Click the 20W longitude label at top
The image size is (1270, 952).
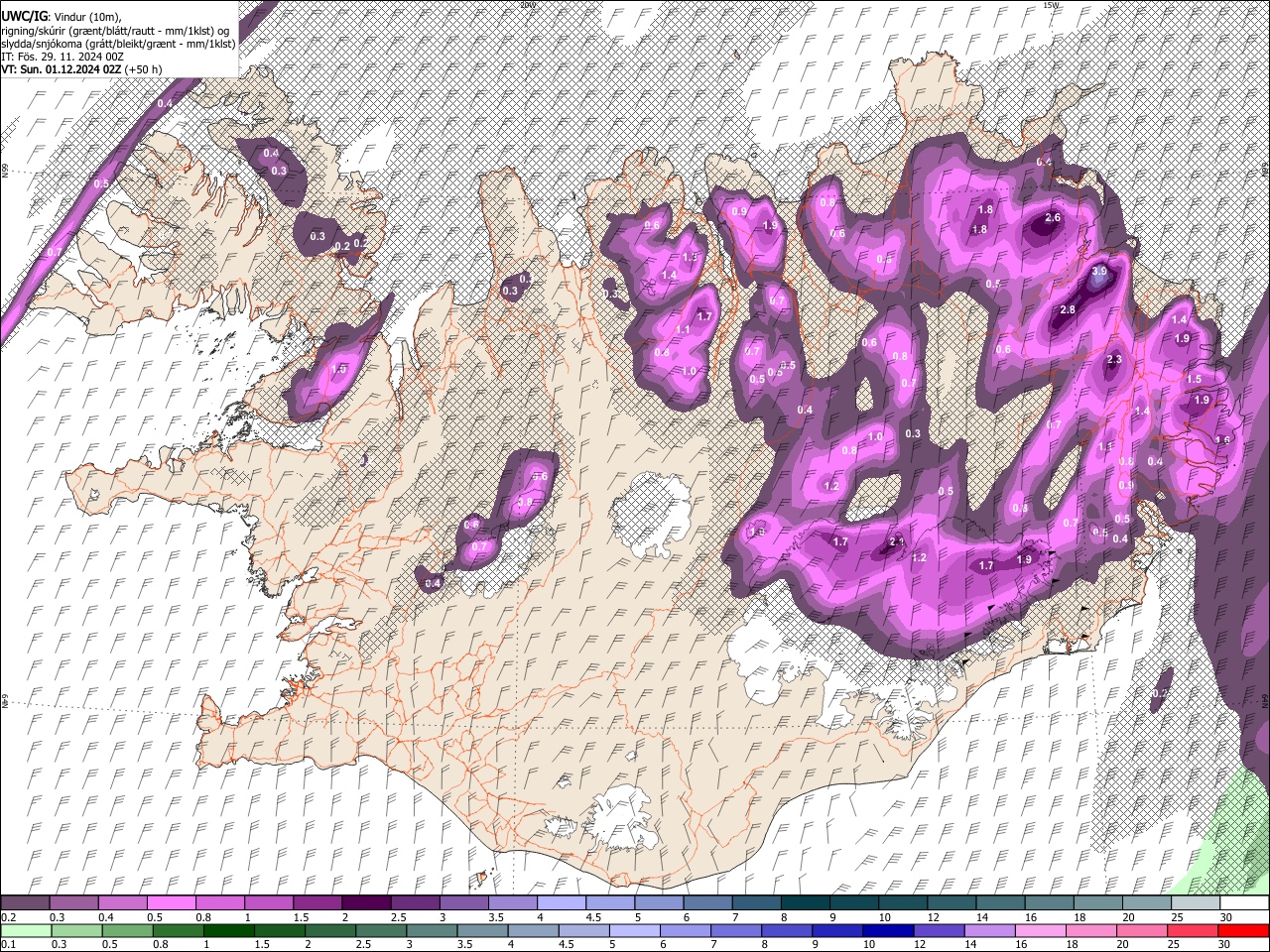point(527,5)
